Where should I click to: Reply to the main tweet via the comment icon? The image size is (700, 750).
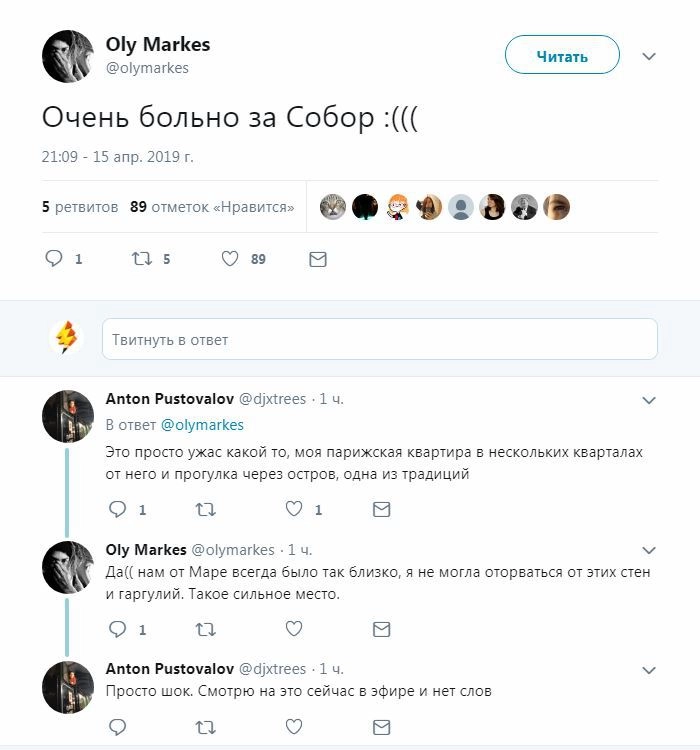click(54, 259)
